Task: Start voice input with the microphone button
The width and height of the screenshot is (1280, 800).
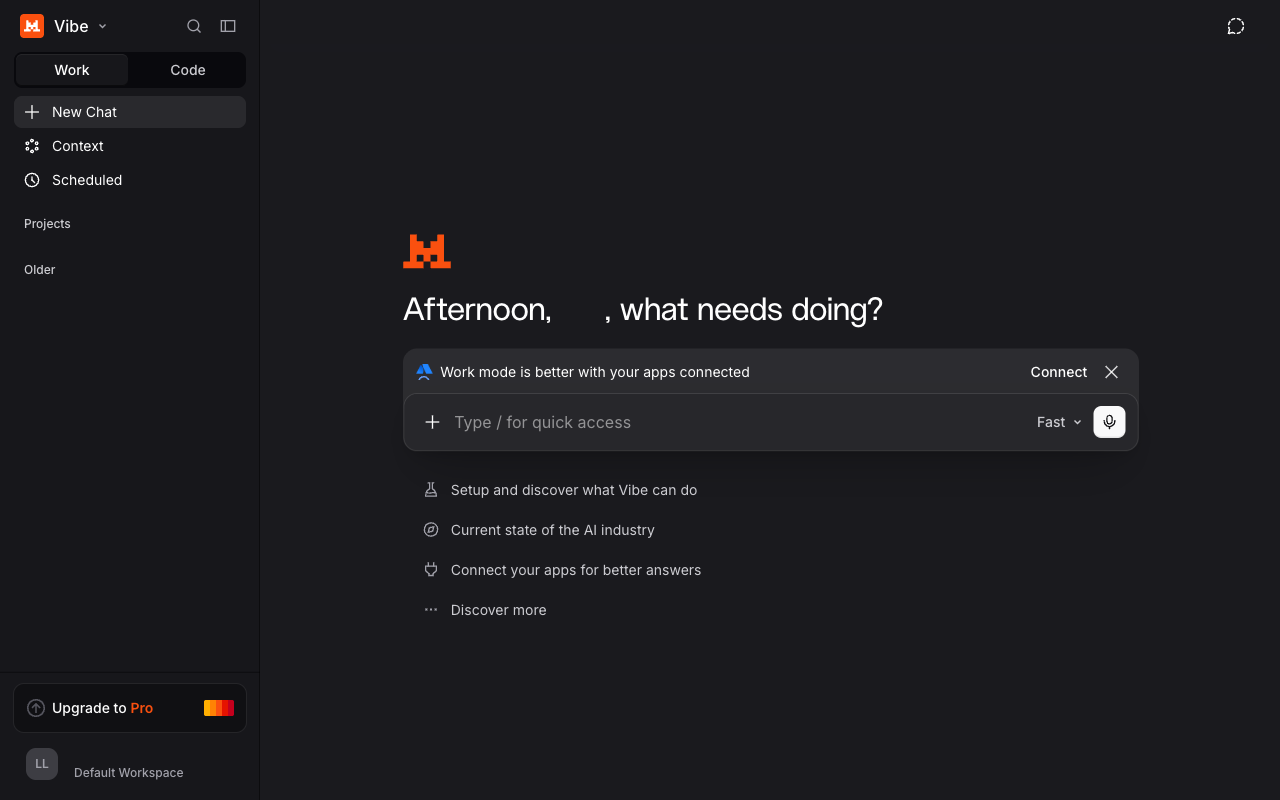Action: pos(1109,422)
